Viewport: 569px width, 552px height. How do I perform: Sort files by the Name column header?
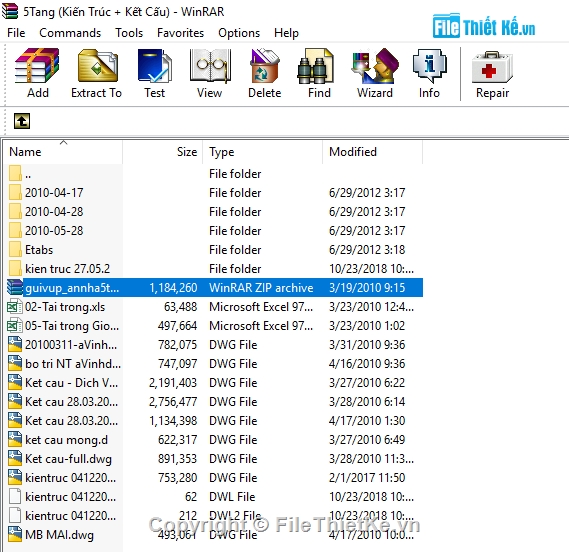(x=63, y=152)
